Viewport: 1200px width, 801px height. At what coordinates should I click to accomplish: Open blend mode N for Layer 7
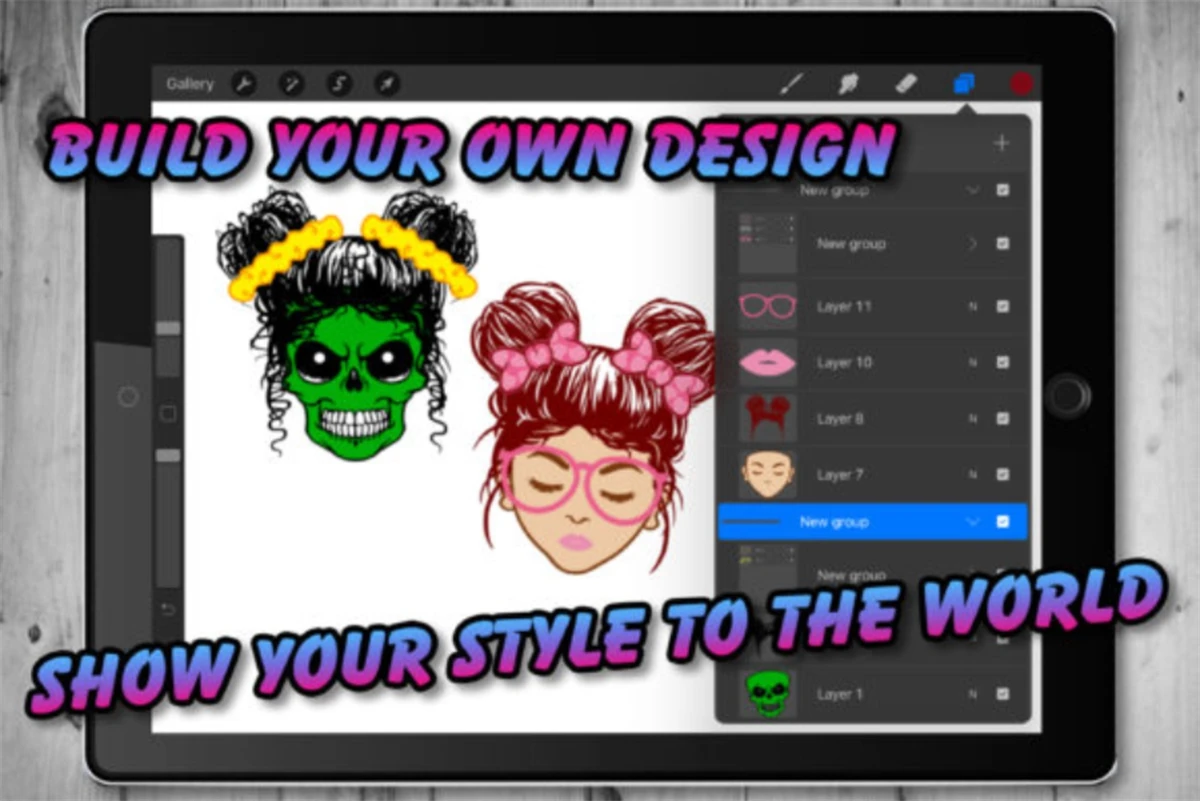tap(972, 475)
